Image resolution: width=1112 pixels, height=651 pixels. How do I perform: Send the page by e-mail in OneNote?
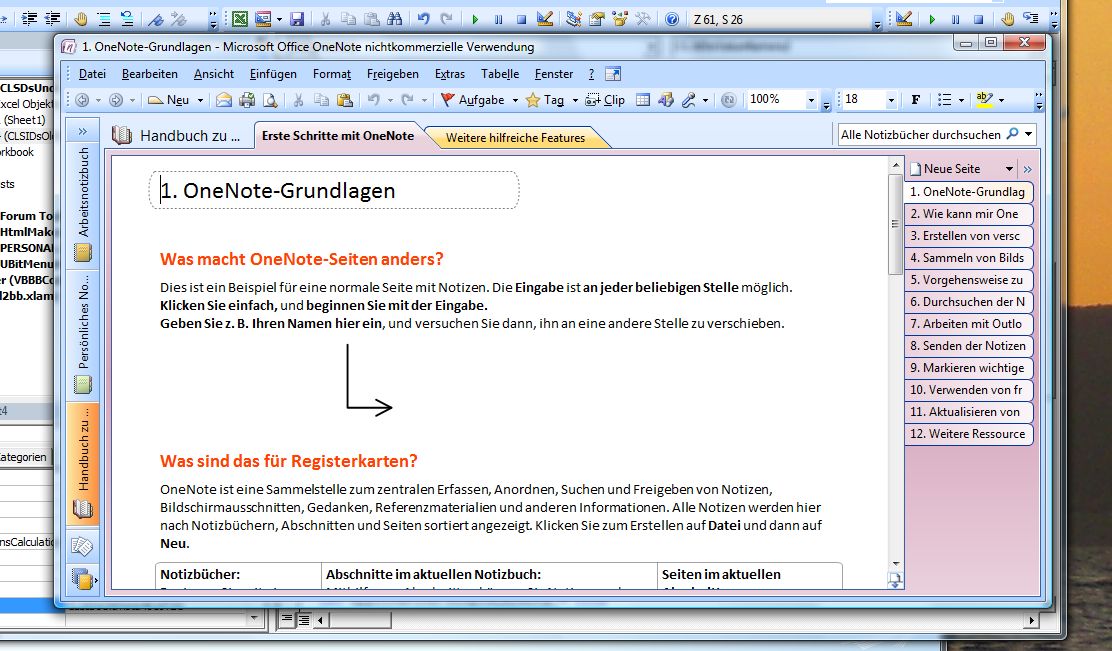tap(224, 100)
